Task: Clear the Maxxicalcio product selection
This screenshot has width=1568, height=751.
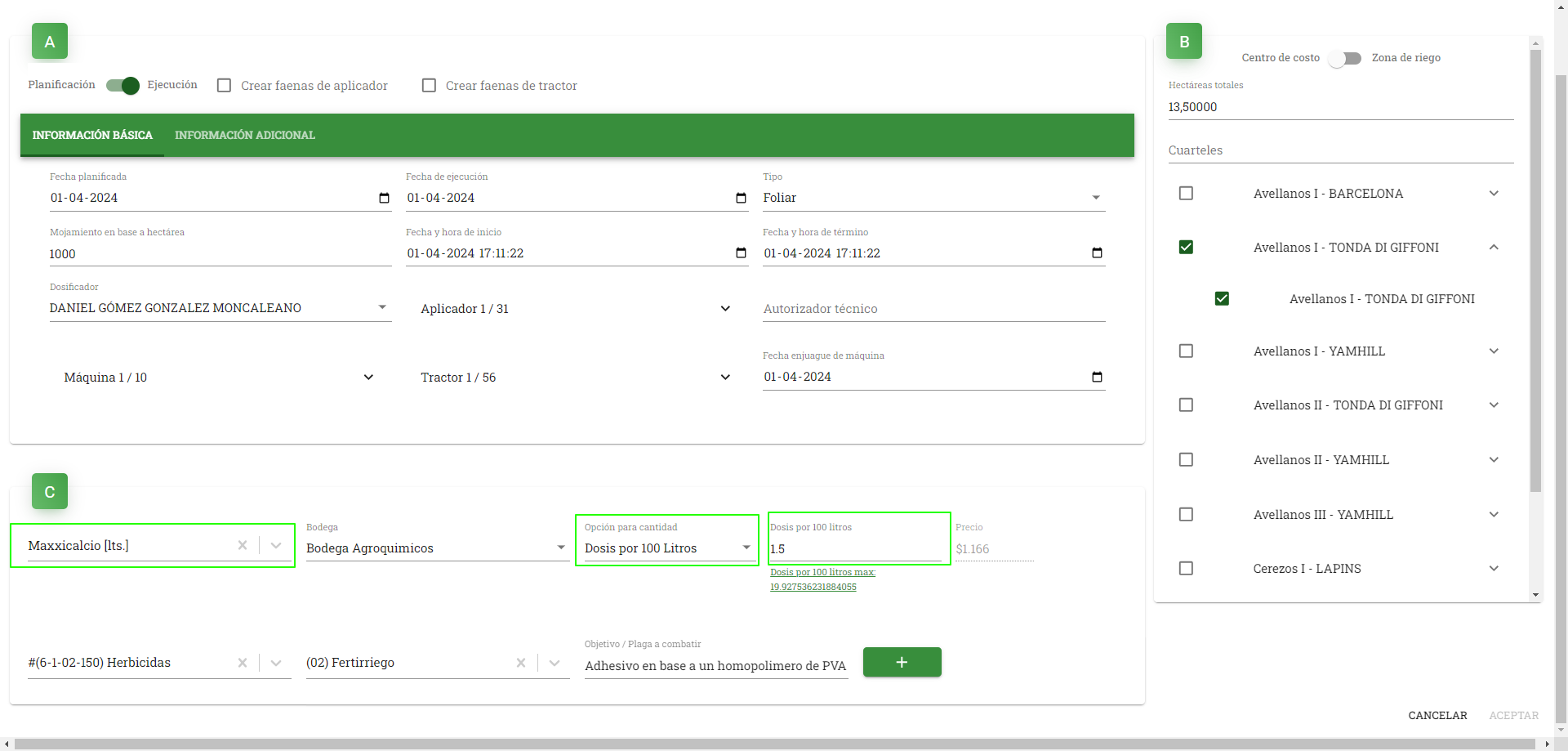Action: click(243, 545)
